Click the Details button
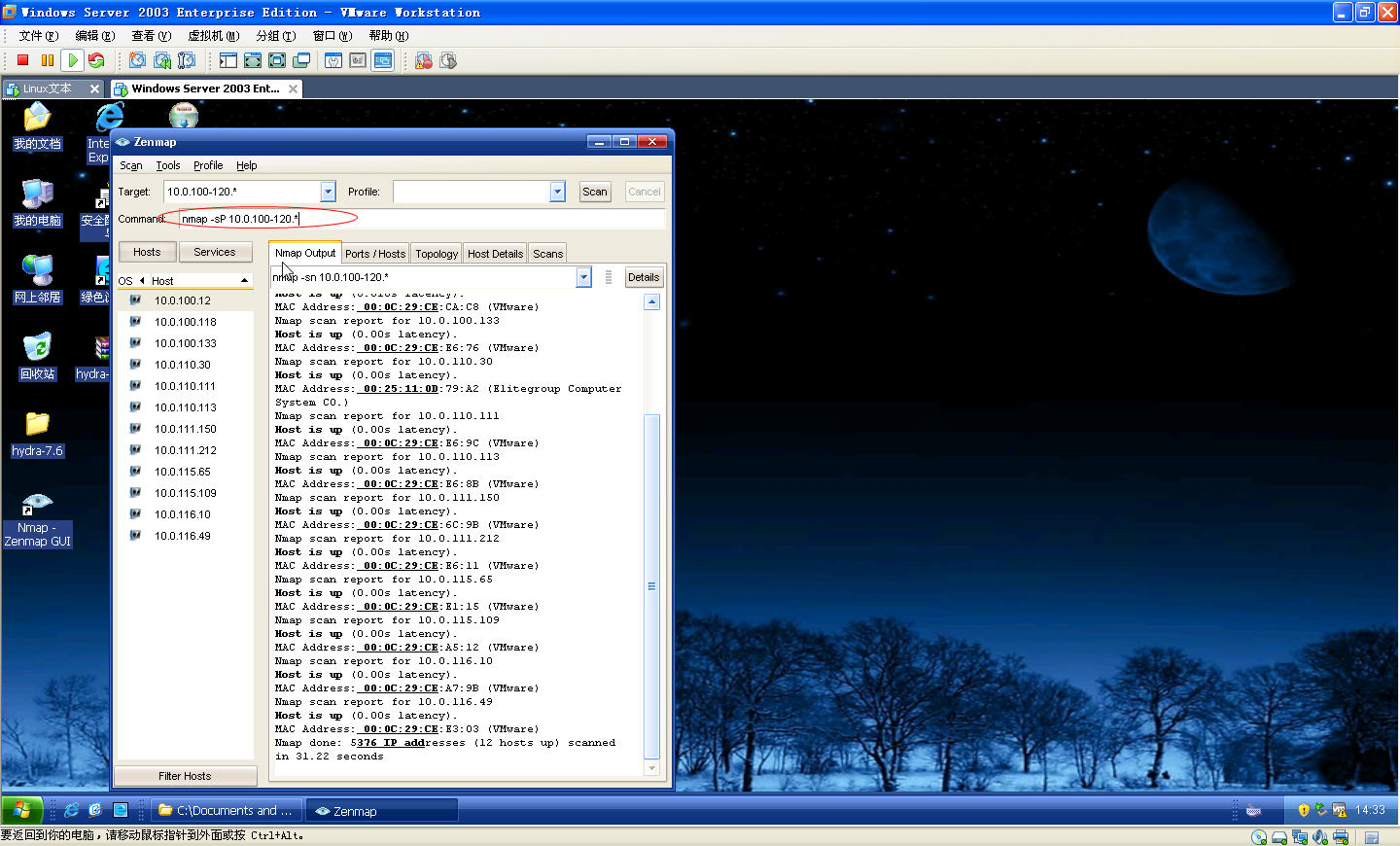The image size is (1400, 846). tap(644, 277)
